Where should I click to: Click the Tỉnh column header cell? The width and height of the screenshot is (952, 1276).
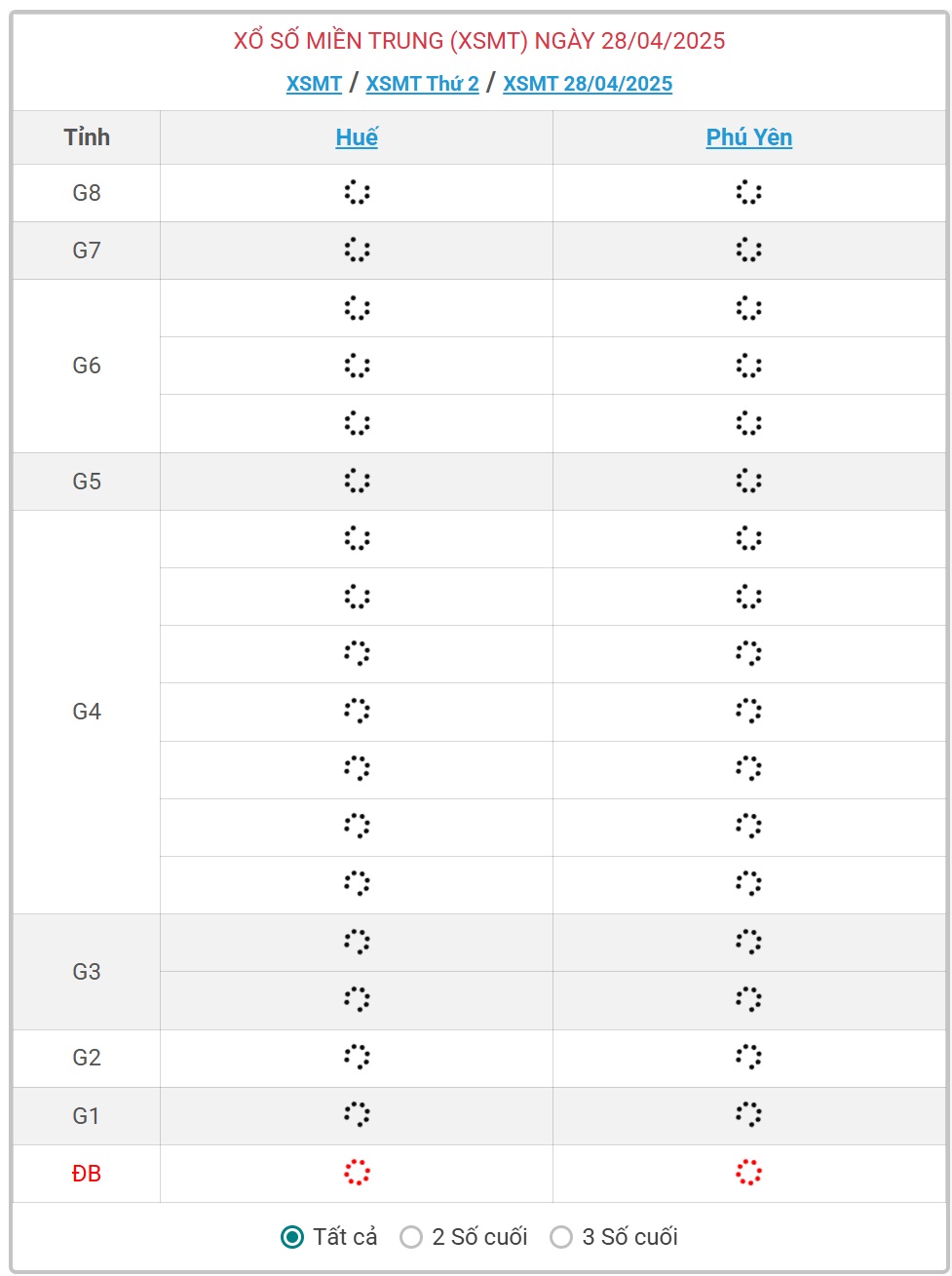pyautogui.click(x=87, y=137)
